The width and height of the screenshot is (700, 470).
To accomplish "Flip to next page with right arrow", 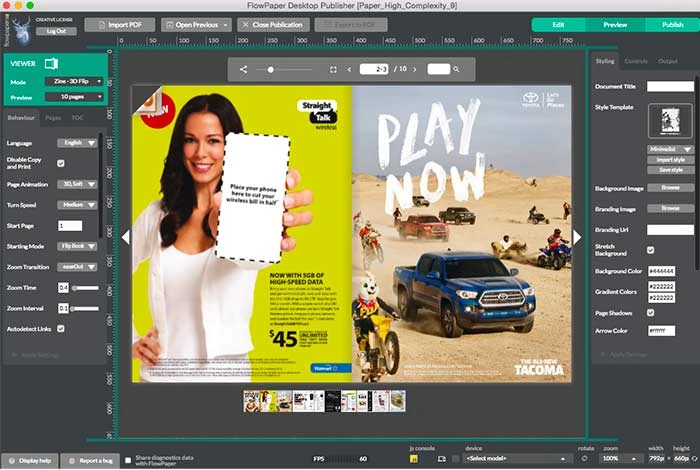I will pyautogui.click(x=576, y=237).
